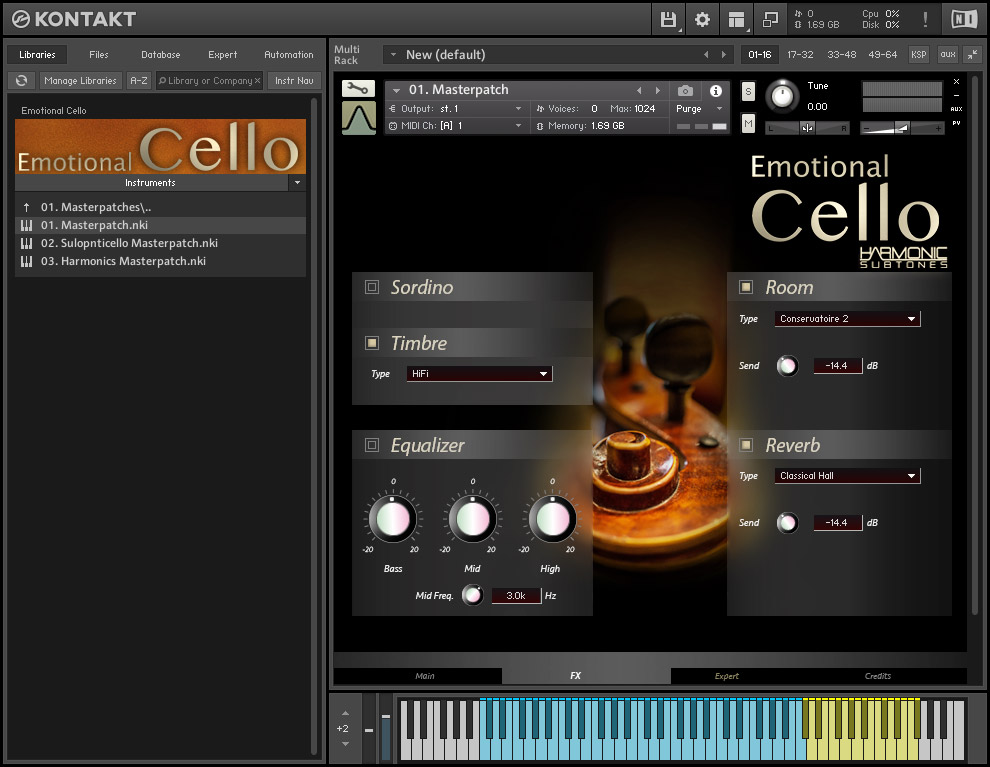Solo the instrument with S button
Image resolution: width=990 pixels, height=767 pixels.
748,91
